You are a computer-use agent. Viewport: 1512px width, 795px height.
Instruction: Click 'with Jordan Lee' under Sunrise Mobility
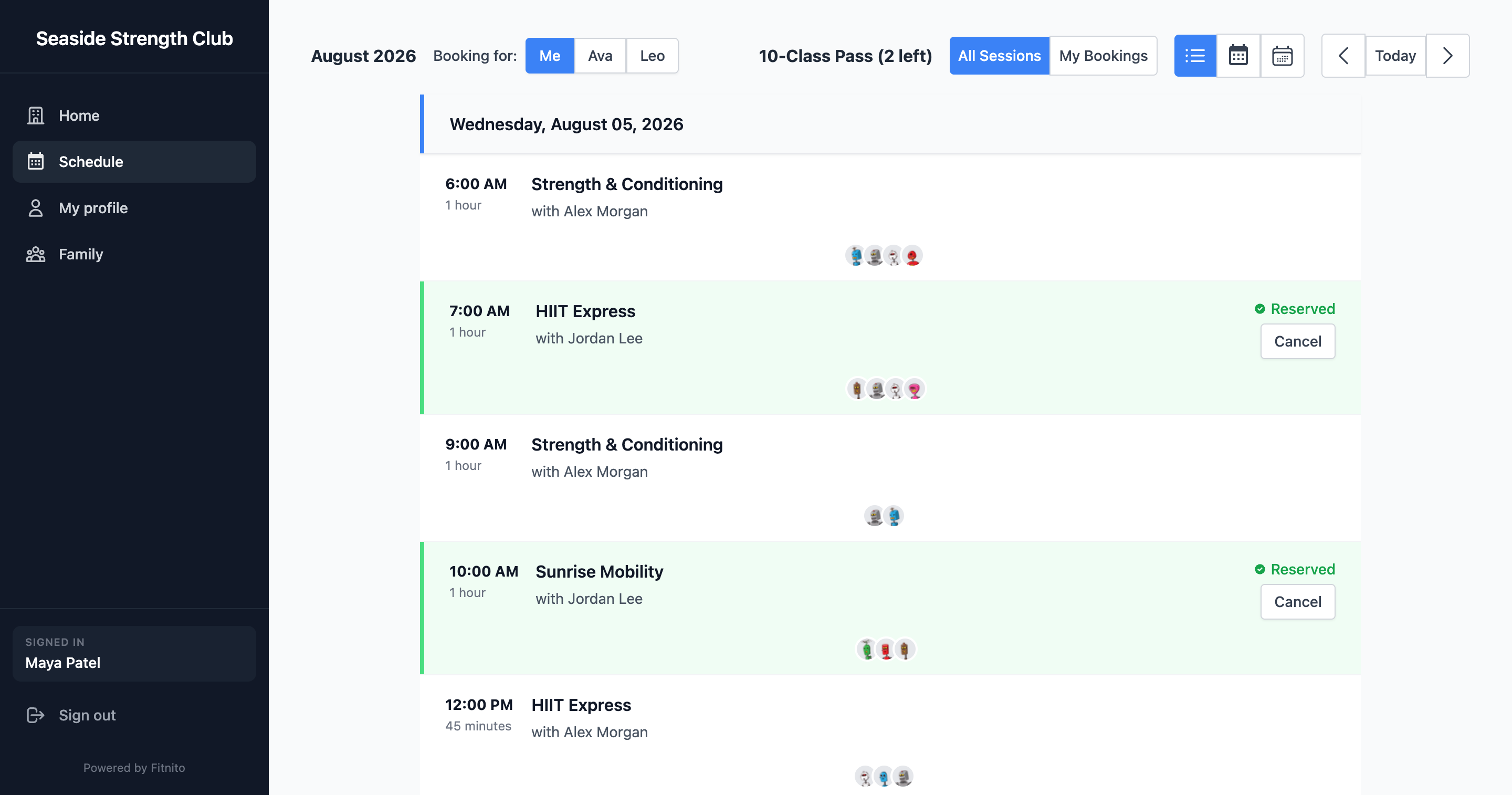click(x=589, y=598)
